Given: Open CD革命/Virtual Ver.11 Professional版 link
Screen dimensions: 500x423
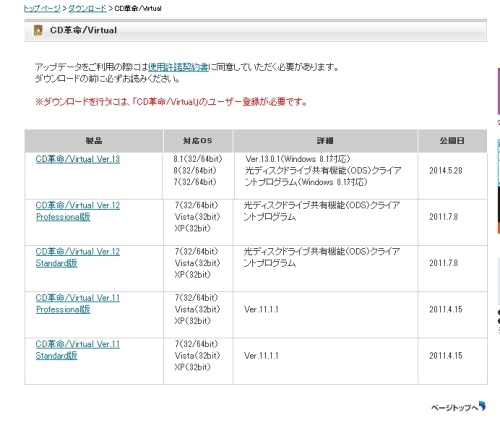Looking at the screenshot, I should pyautogui.click(x=78, y=304).
